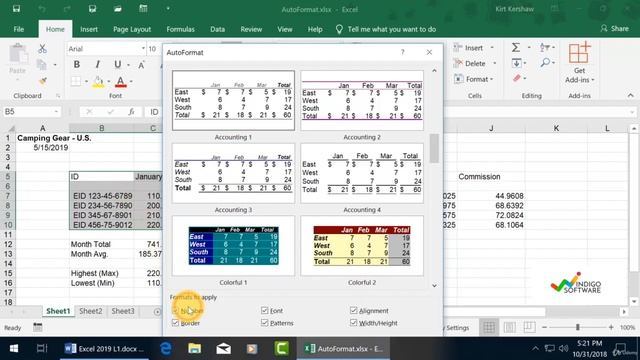This screenshot has height=360, width=640.
Task: Click the Task View taskbar icon
Action: pyautogui.click(x=42, y=349)
